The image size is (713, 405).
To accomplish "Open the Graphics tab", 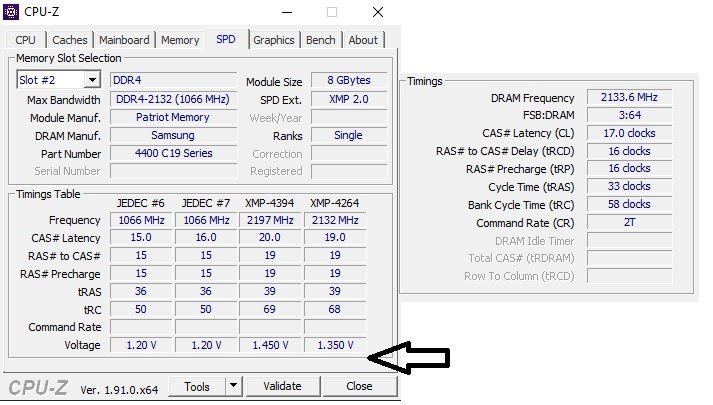I will click(x=274, y=40).
